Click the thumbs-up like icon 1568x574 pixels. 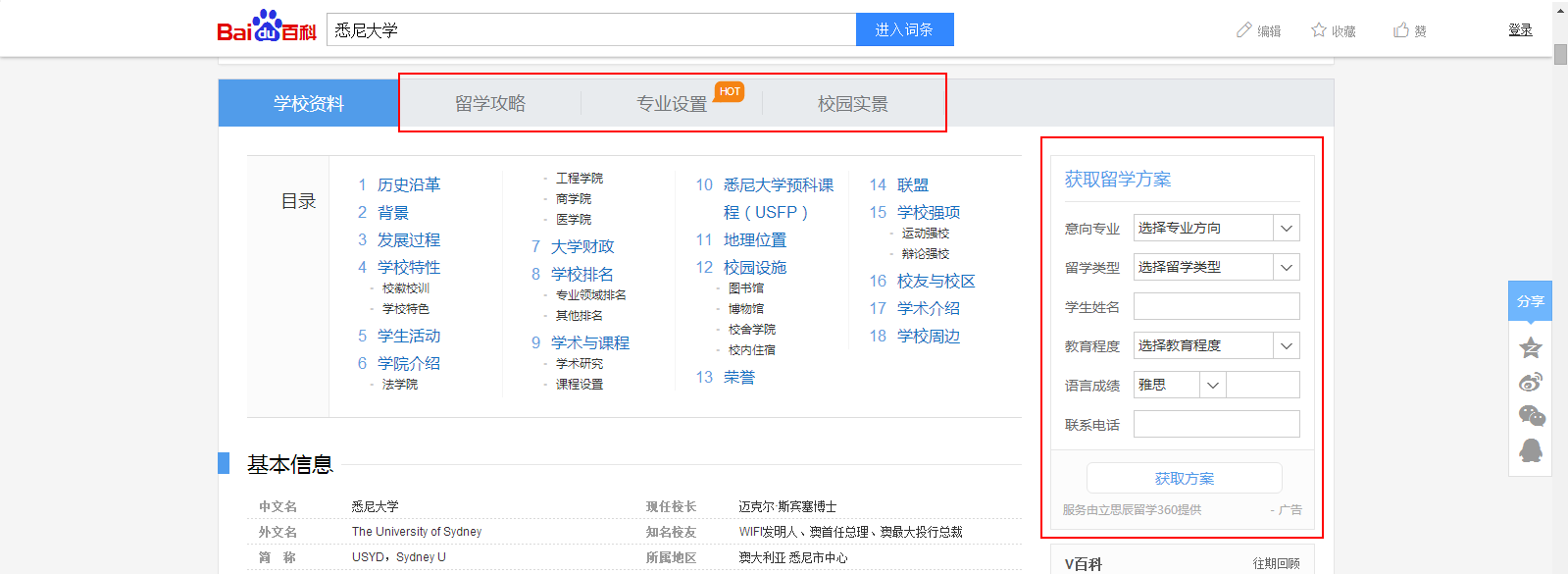coord(1401,30)
